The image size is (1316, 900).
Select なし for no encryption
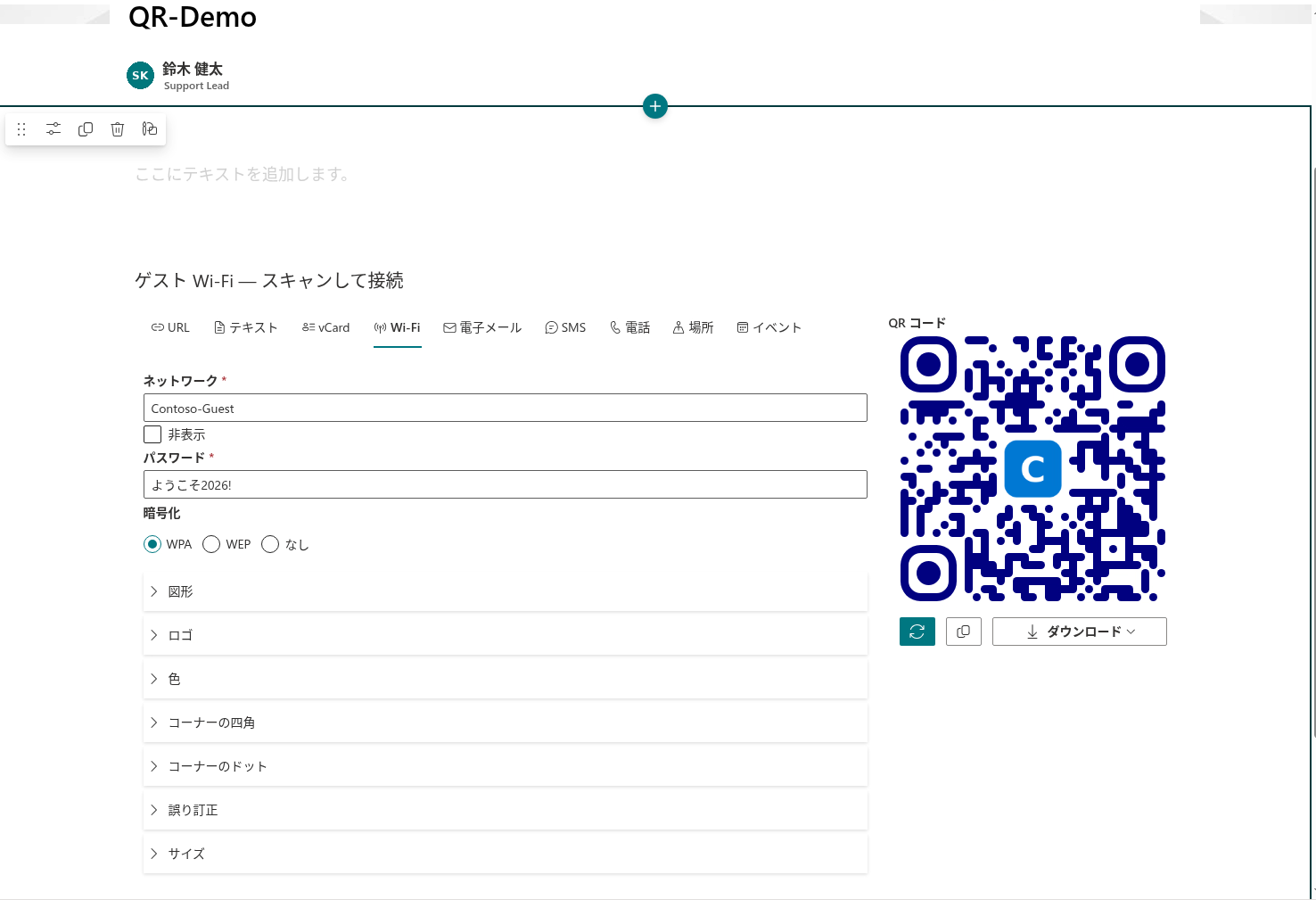point(270,544)
